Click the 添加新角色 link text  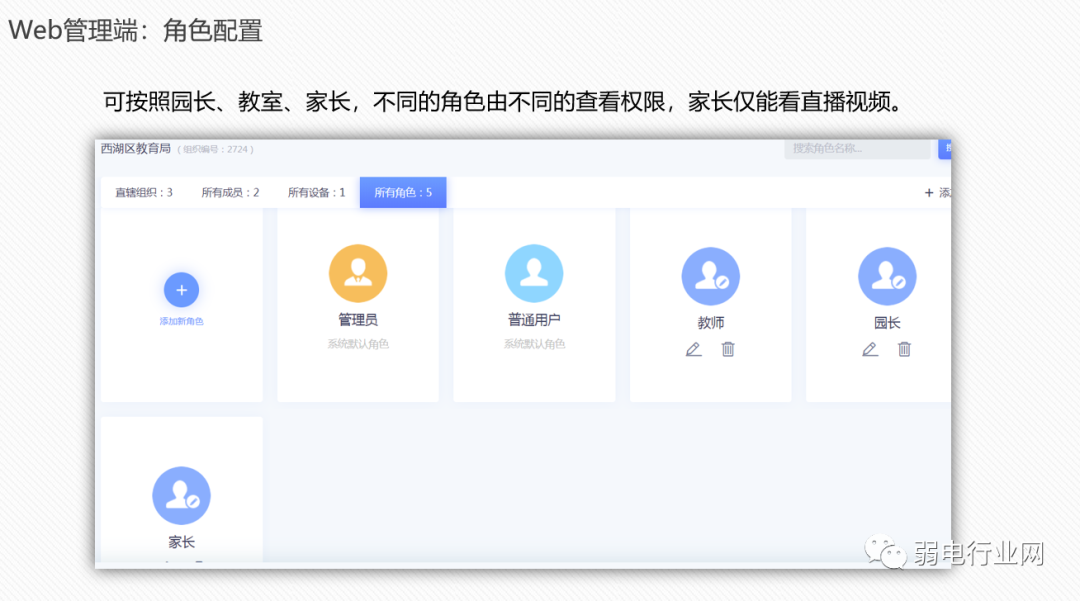click(x=181, y=321)
